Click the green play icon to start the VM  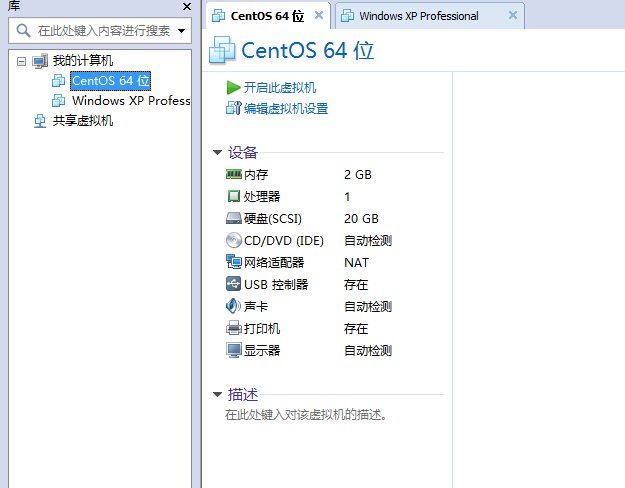(233, 88)
